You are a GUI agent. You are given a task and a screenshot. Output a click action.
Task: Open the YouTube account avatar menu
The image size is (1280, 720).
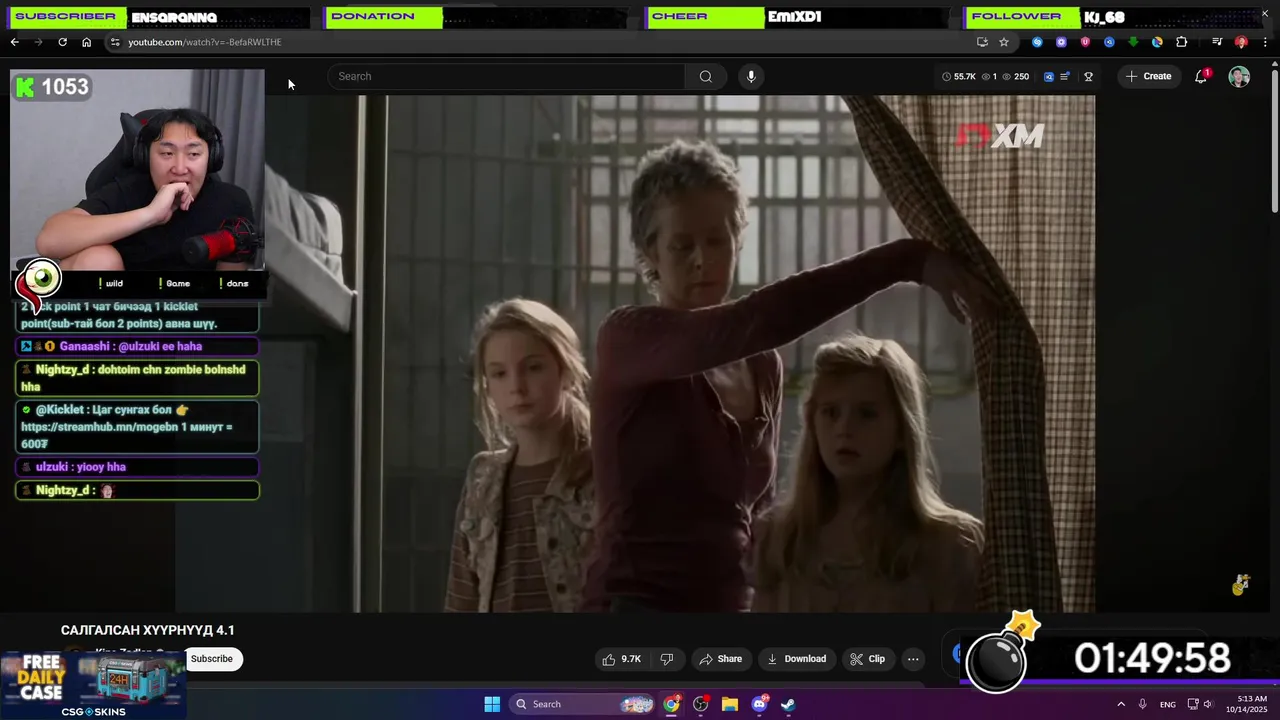point(1239,77)
